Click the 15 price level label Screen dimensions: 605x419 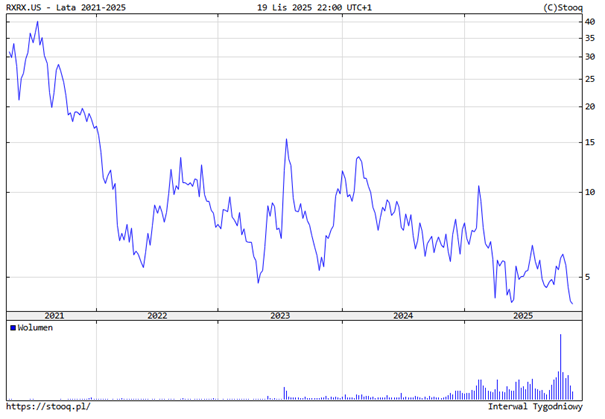point(589,142)
